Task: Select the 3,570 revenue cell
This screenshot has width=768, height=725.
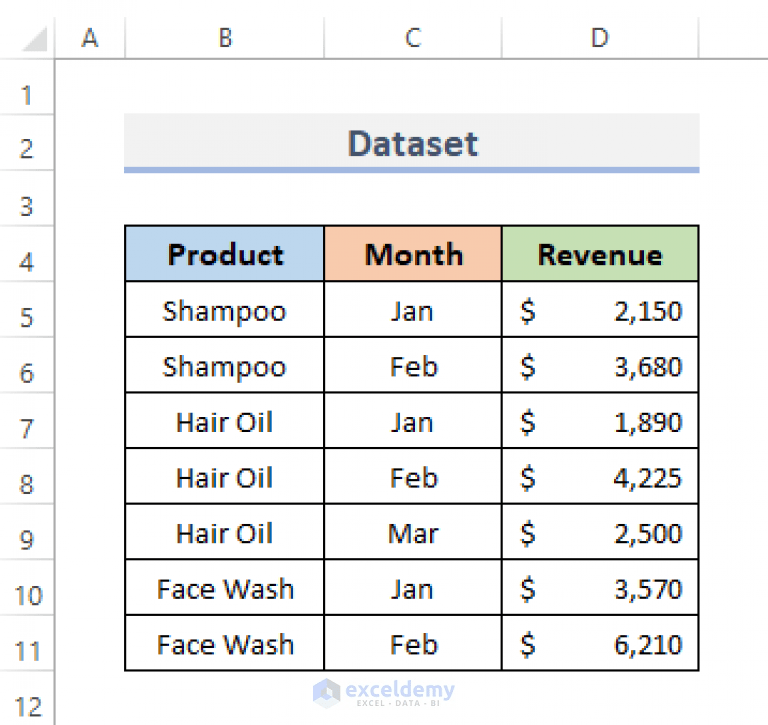Action: (600, 587)
